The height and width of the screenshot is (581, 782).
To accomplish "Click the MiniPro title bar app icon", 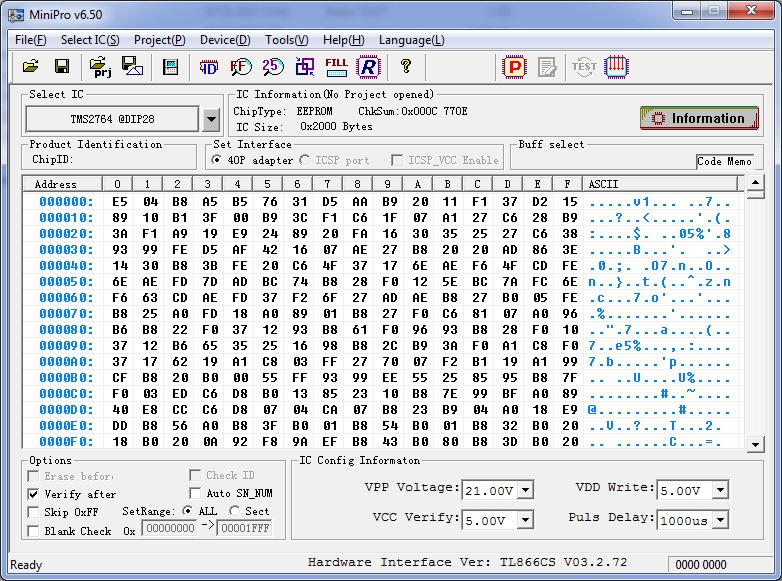I will pyautogui.click(x=16, y=14).
